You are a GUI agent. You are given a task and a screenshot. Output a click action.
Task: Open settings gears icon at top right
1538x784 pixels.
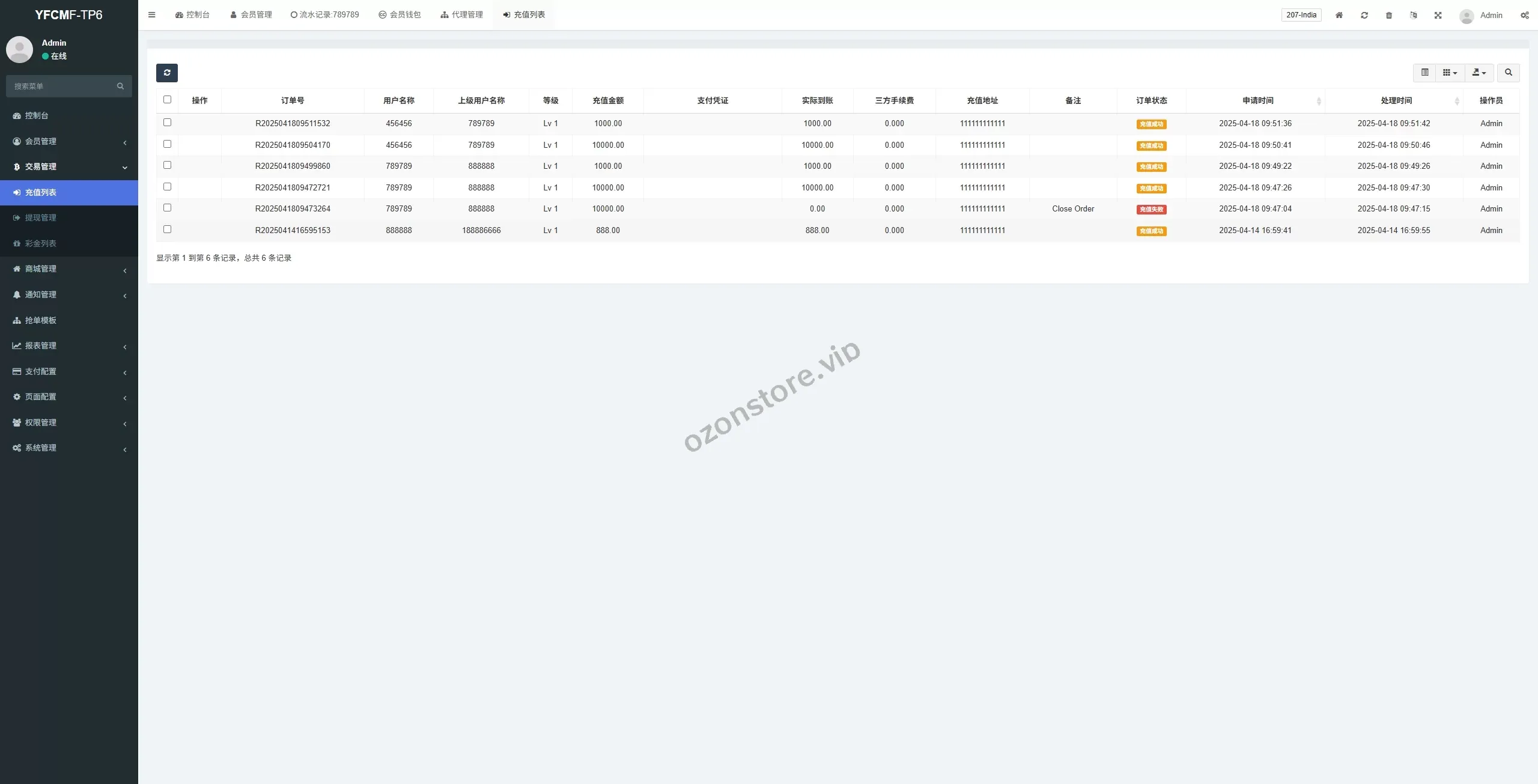tap(1524, 15)
